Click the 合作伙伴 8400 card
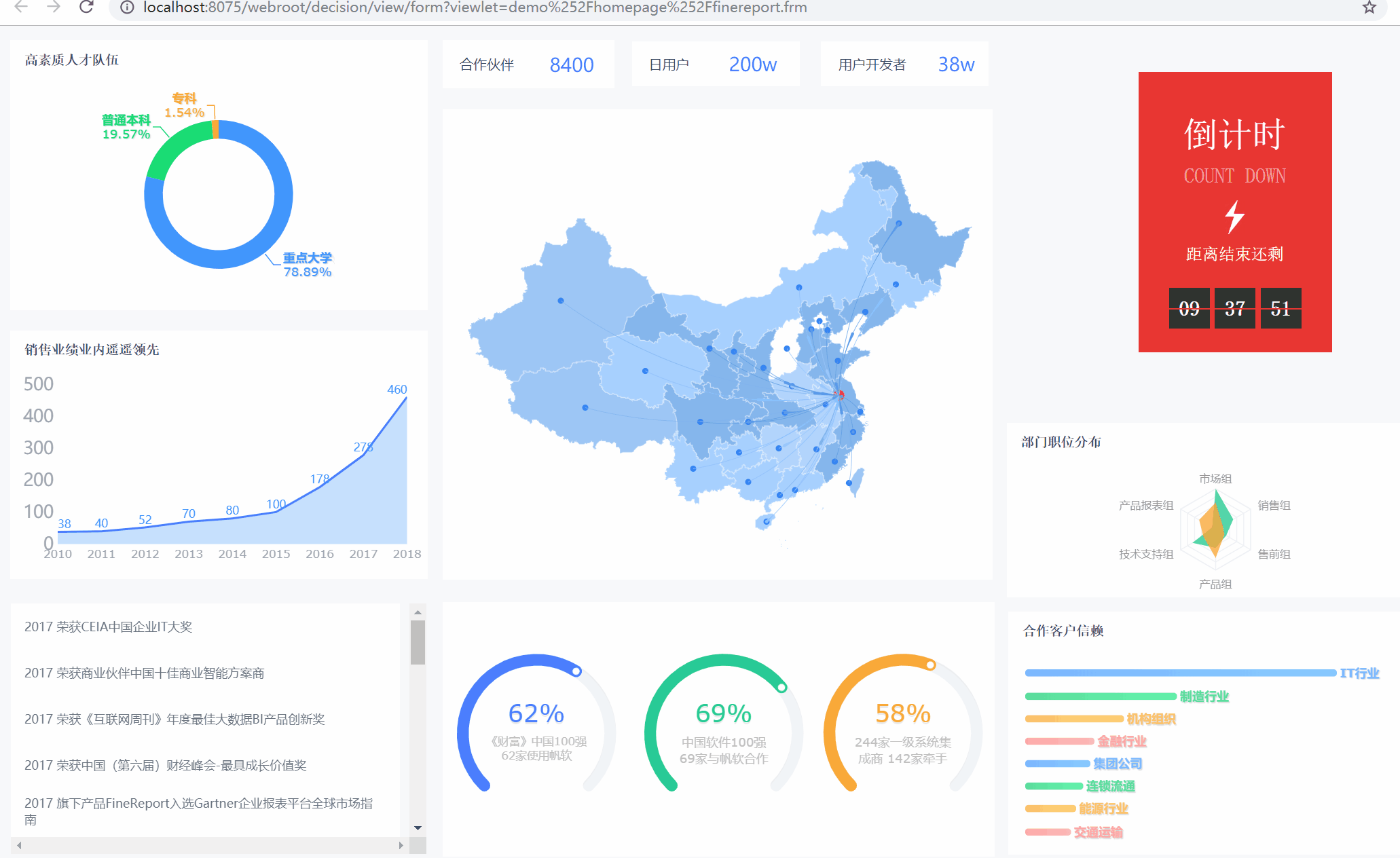 click(x=528, y=64)
